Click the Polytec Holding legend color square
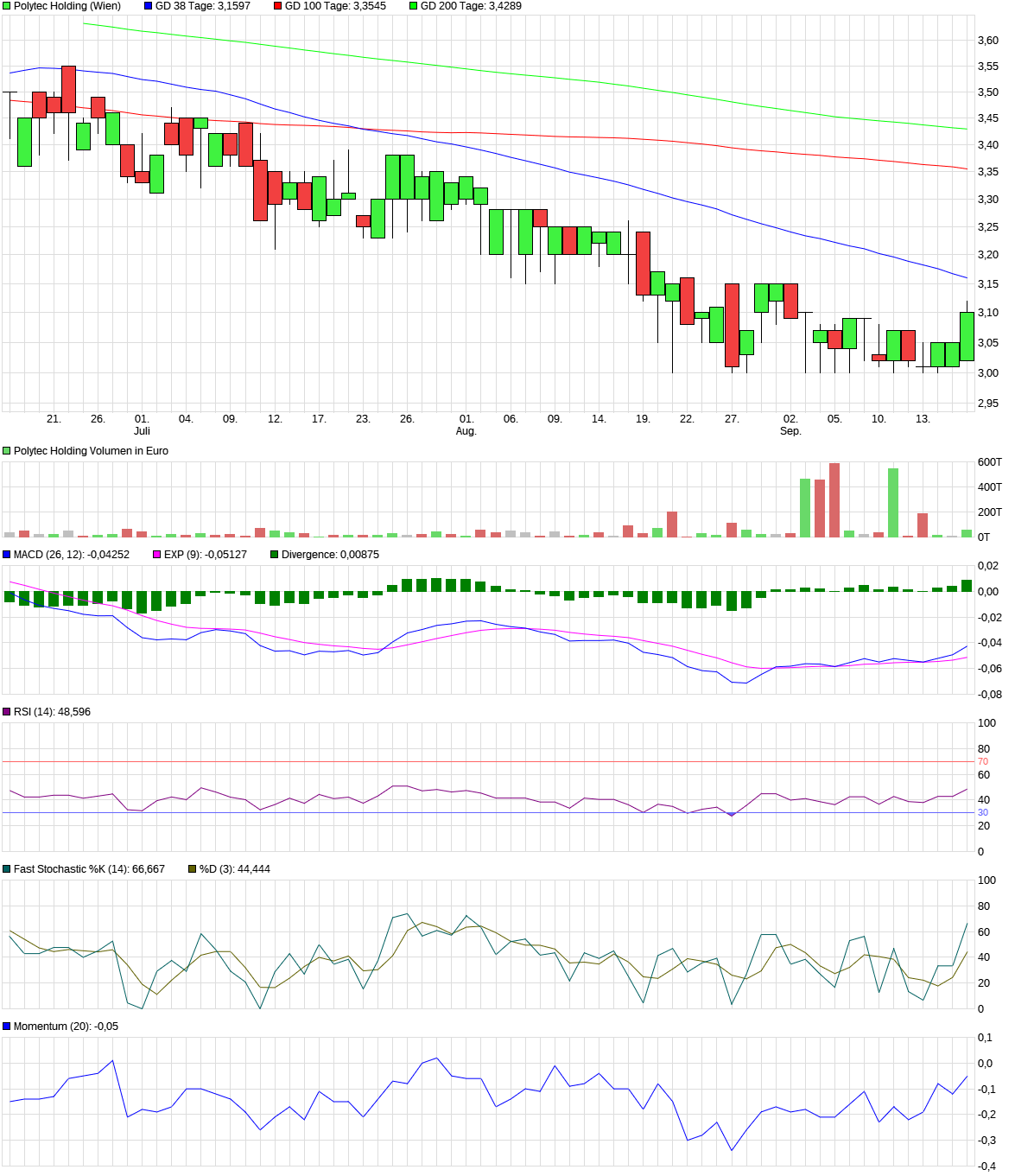This screenshot has height=1176, width=1015. [7, 7]
